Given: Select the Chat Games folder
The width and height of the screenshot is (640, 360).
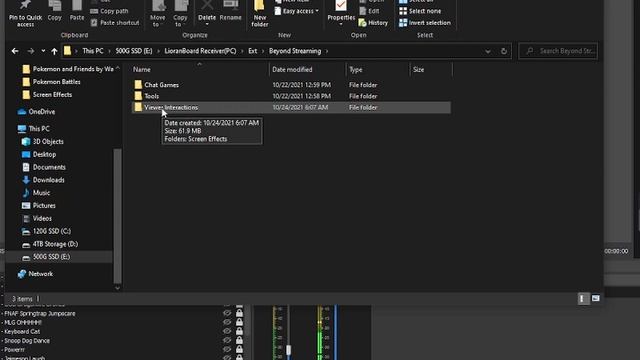Looking at the screenshot, I should tap(162, 85).
